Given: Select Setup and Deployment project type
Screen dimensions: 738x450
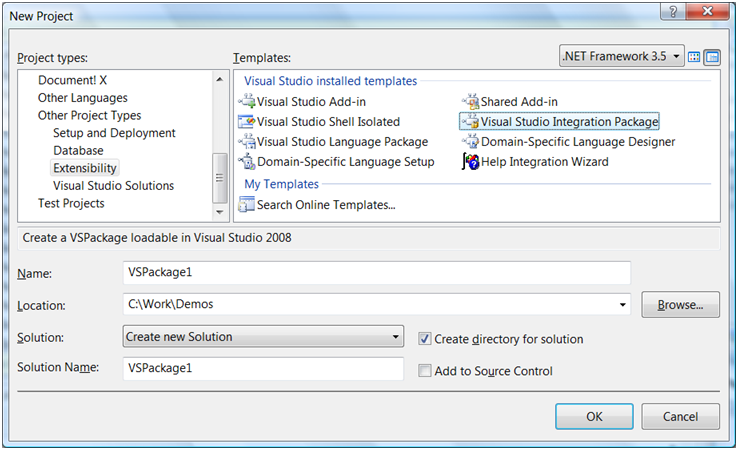Looking at the screenshot, I should (114, 133).
